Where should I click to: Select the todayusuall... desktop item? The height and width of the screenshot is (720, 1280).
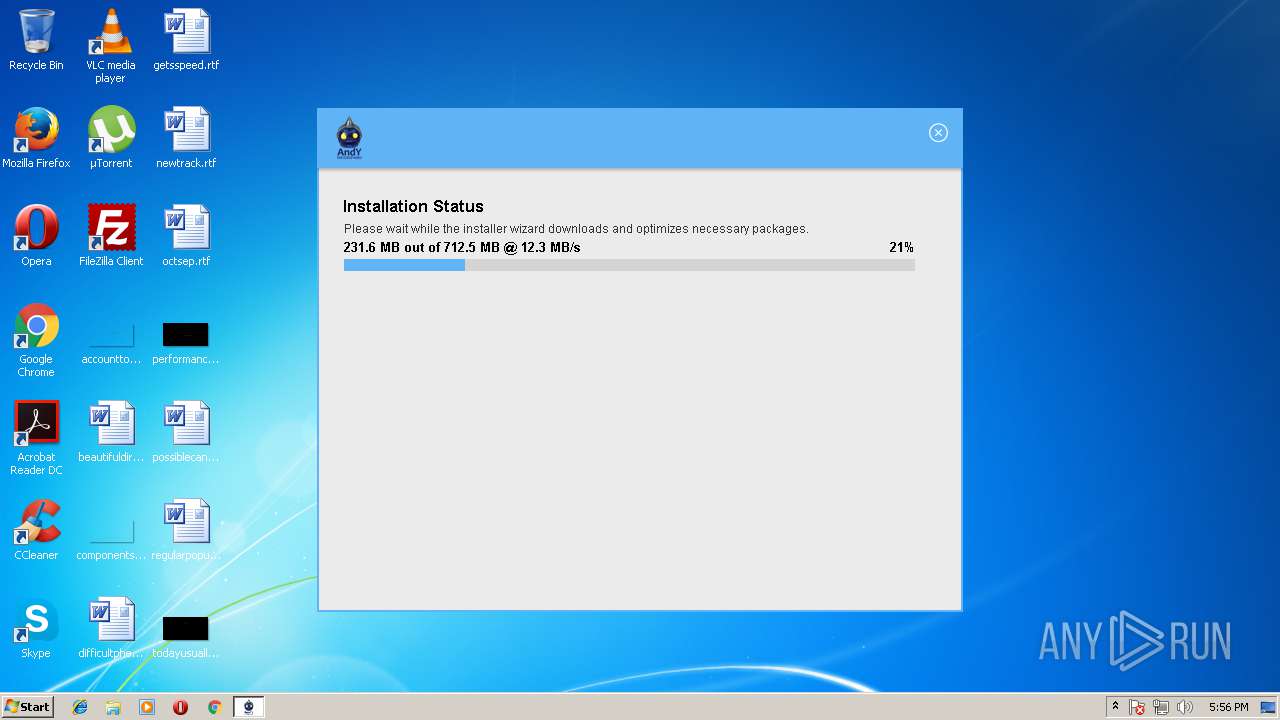(186, 636)
